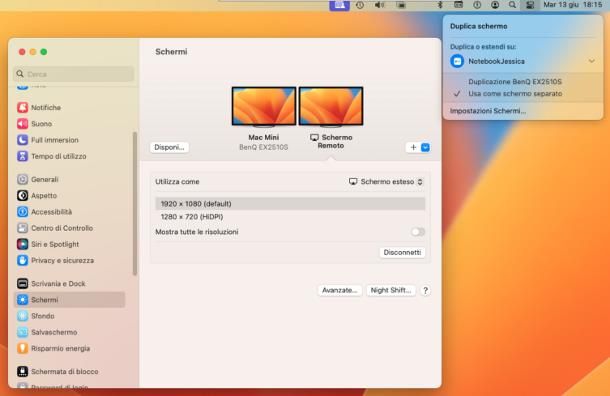
Task: Toggle Mostra tutte le risoluzioni switch
Action: click(x=418, y=232)
